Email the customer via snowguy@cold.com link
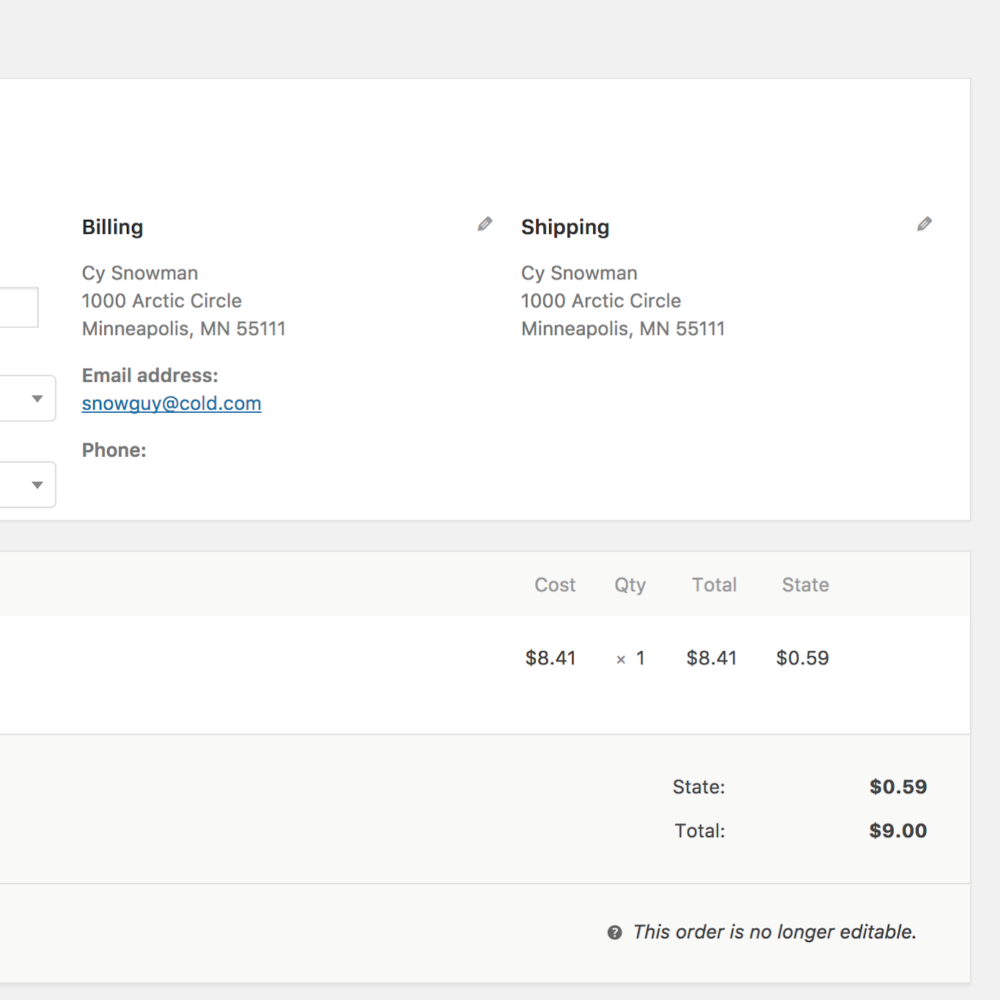This screenshot has width=1000, height=1000. [x=171, y=403]
